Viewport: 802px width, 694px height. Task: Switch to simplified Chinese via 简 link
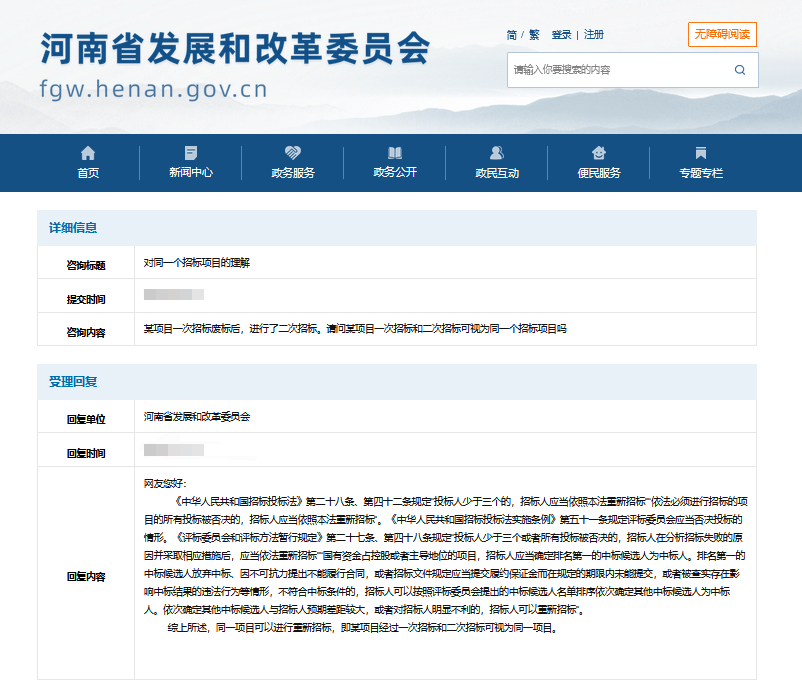pyautogui.click(x=510, y=33)
